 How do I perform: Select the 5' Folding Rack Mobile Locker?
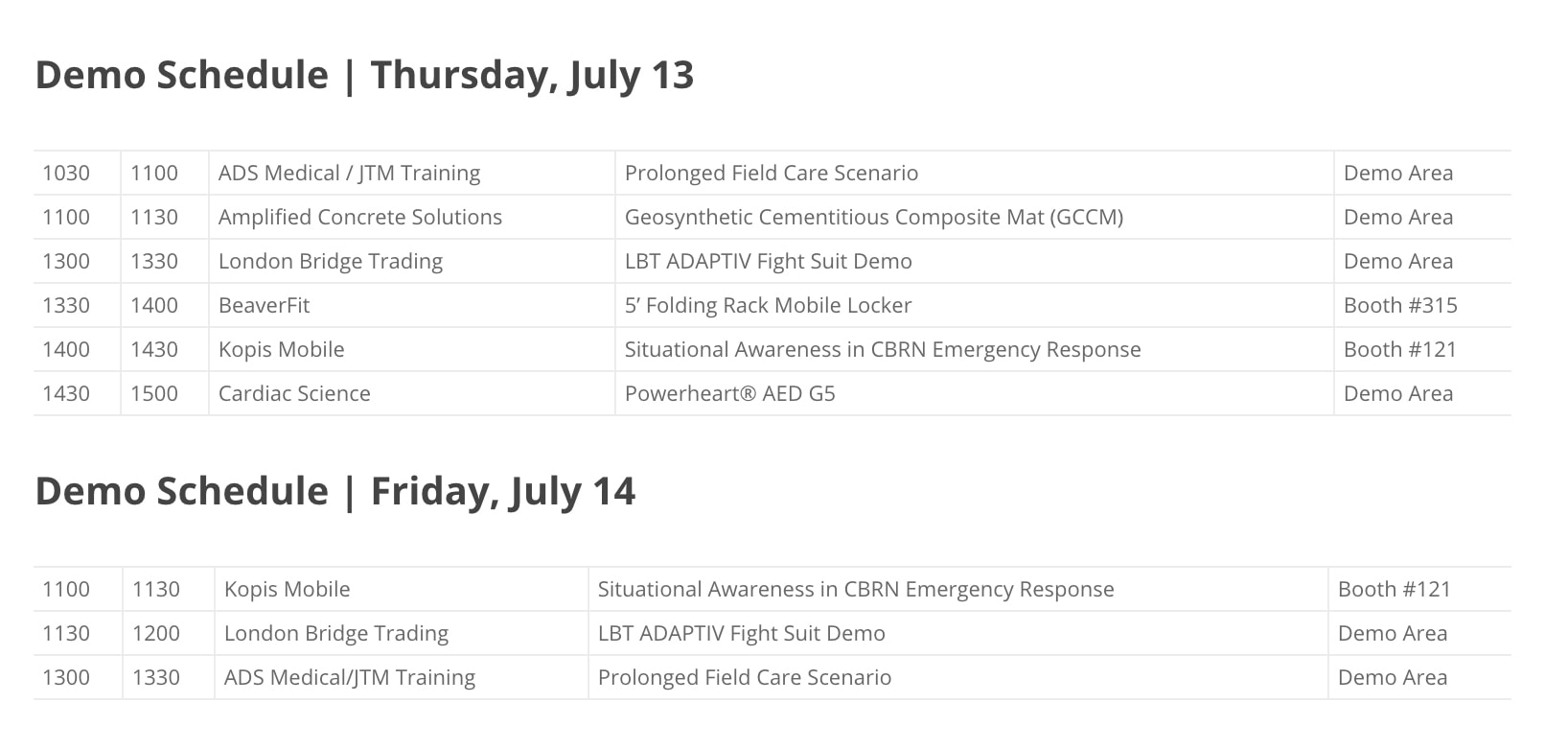(x=768, y=306)
